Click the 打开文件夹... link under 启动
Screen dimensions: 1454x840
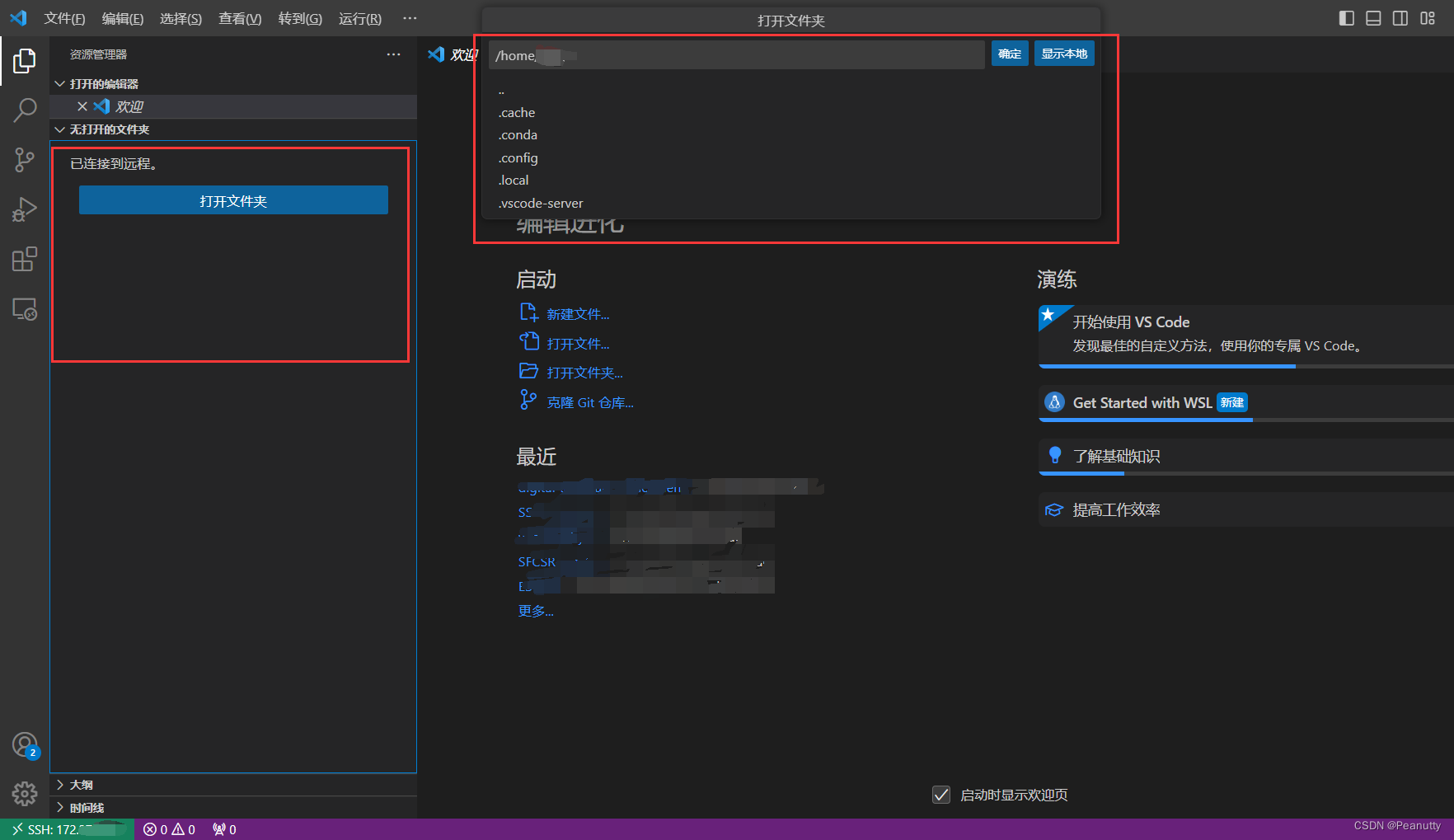585,373
